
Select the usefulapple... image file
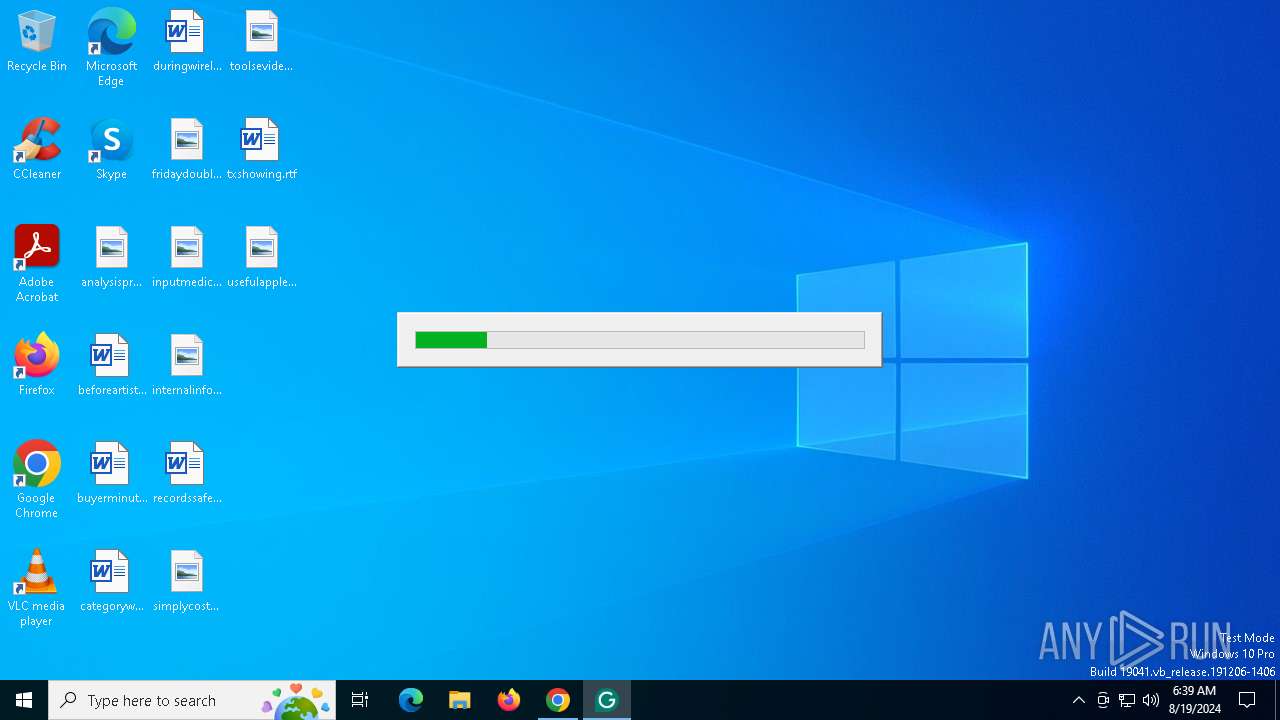coord(261,258)
